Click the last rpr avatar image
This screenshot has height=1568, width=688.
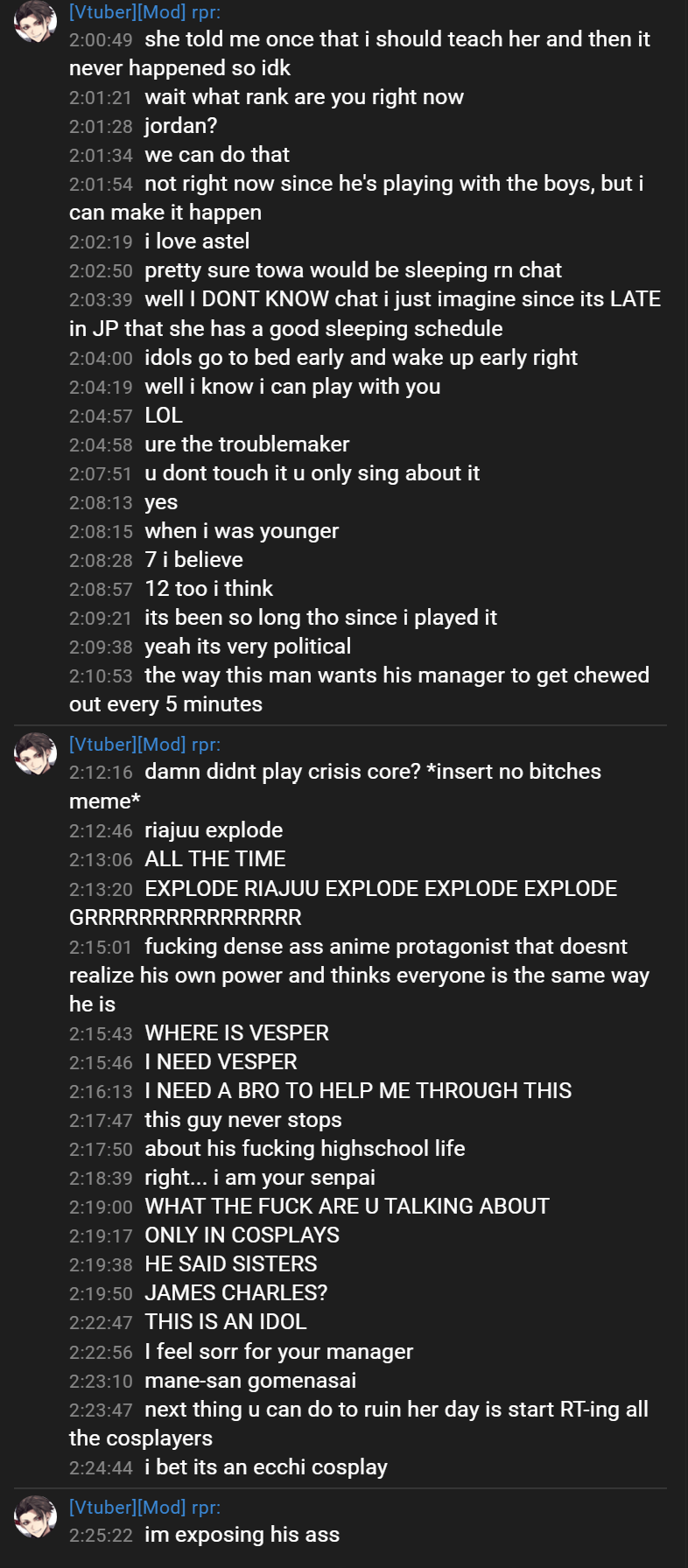[x=36, y=1516]
